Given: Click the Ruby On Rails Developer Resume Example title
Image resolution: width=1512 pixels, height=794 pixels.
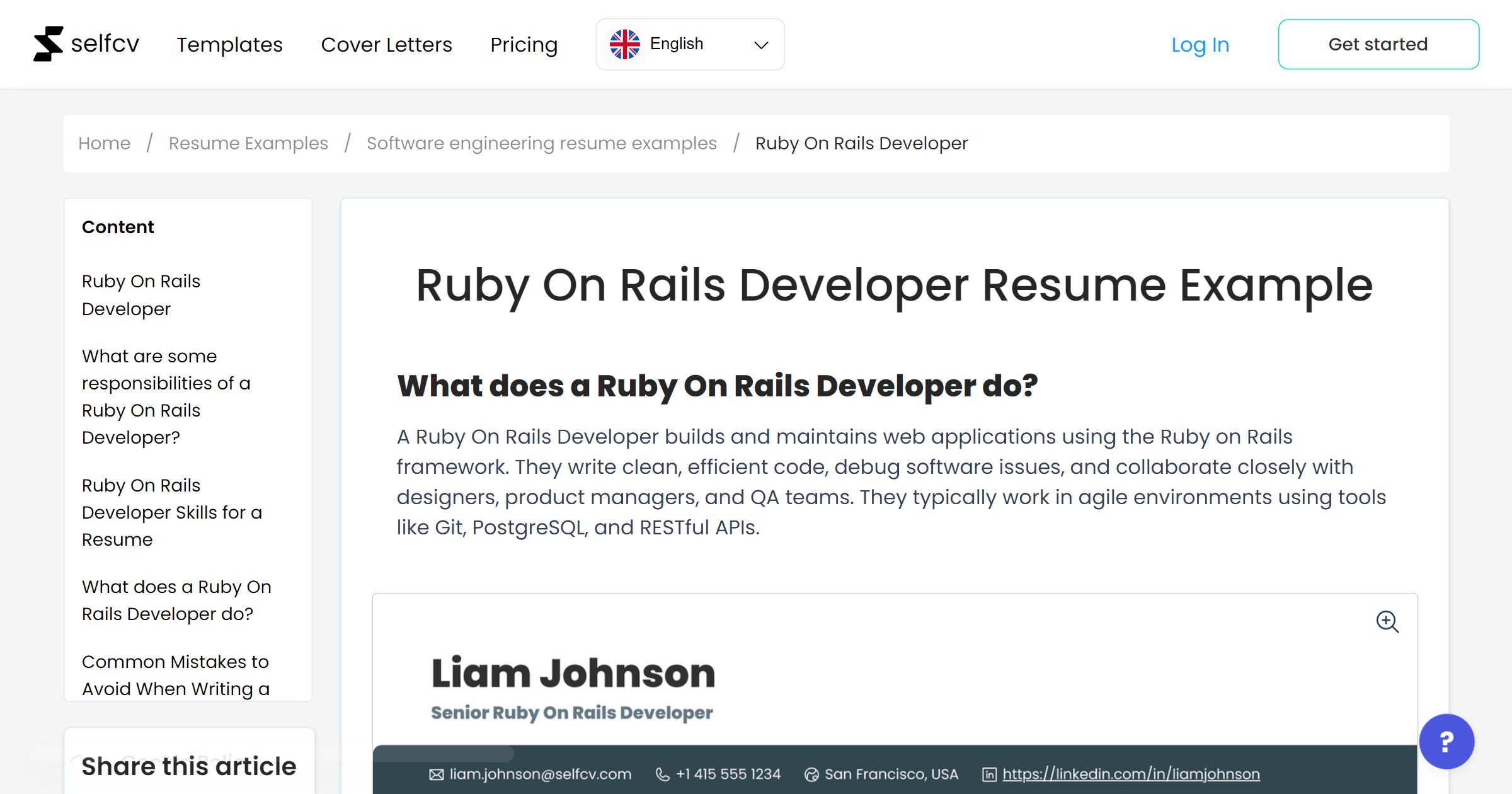Looking at the screenshot, I should pos(894,285).
